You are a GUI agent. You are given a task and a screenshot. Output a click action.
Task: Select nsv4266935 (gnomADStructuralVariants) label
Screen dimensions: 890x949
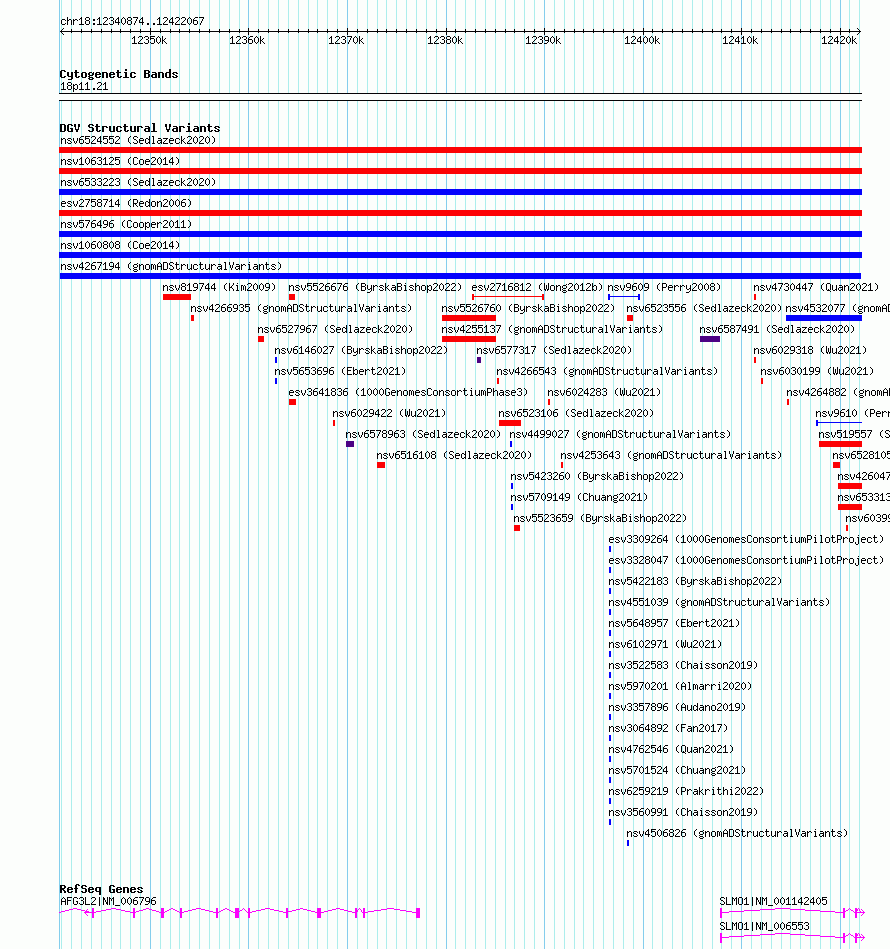point(301,309)
